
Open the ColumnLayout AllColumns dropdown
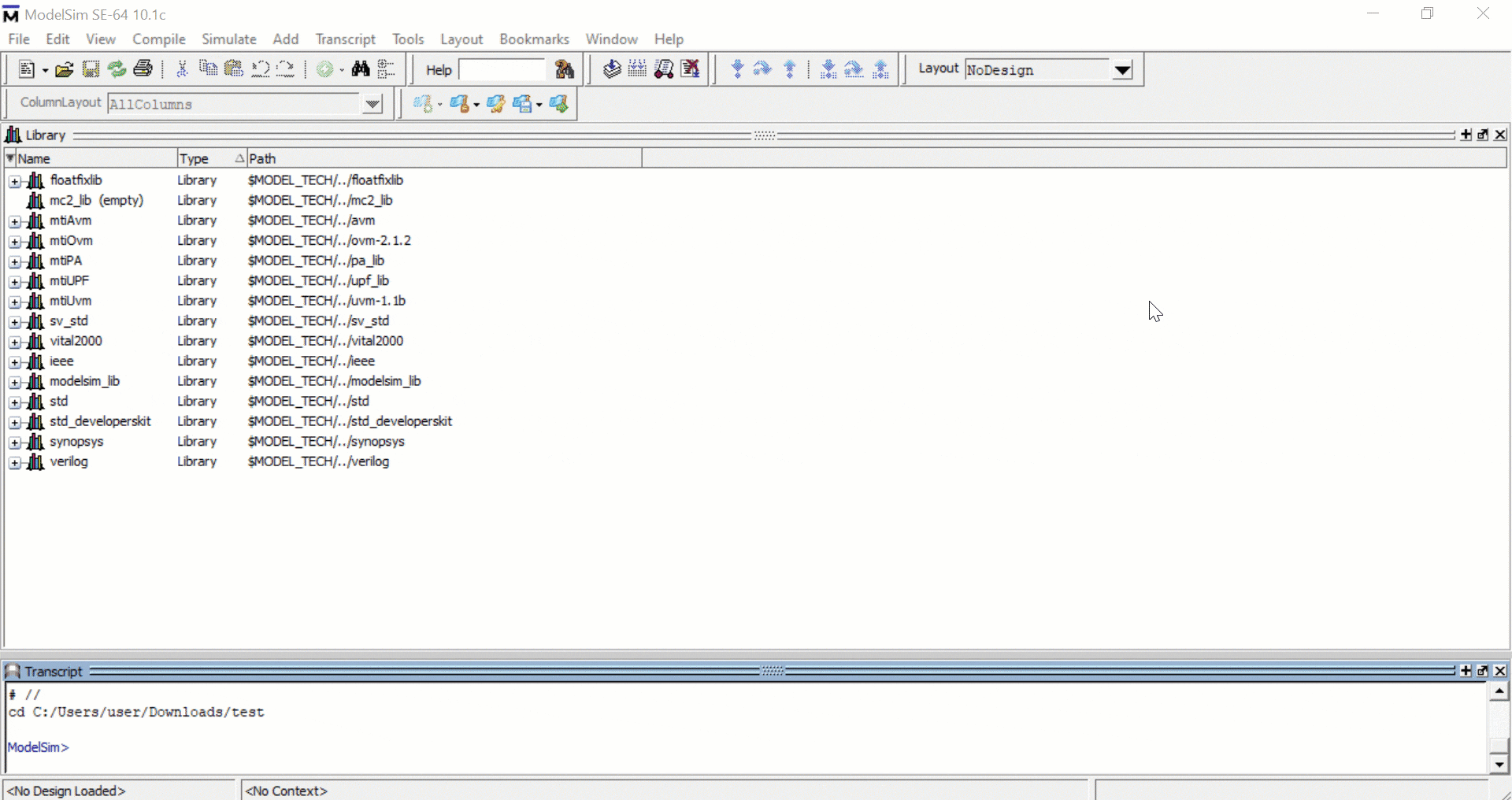(372, 104)
